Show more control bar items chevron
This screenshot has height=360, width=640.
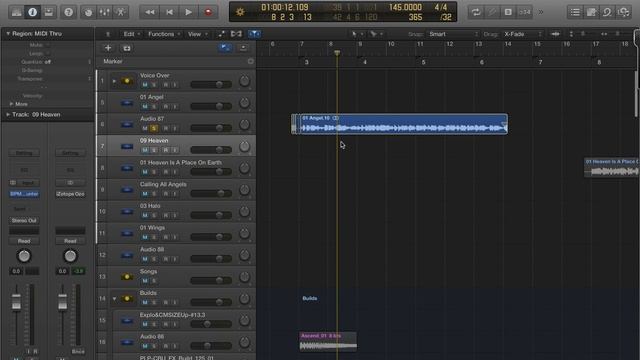(x=541, y=12)
